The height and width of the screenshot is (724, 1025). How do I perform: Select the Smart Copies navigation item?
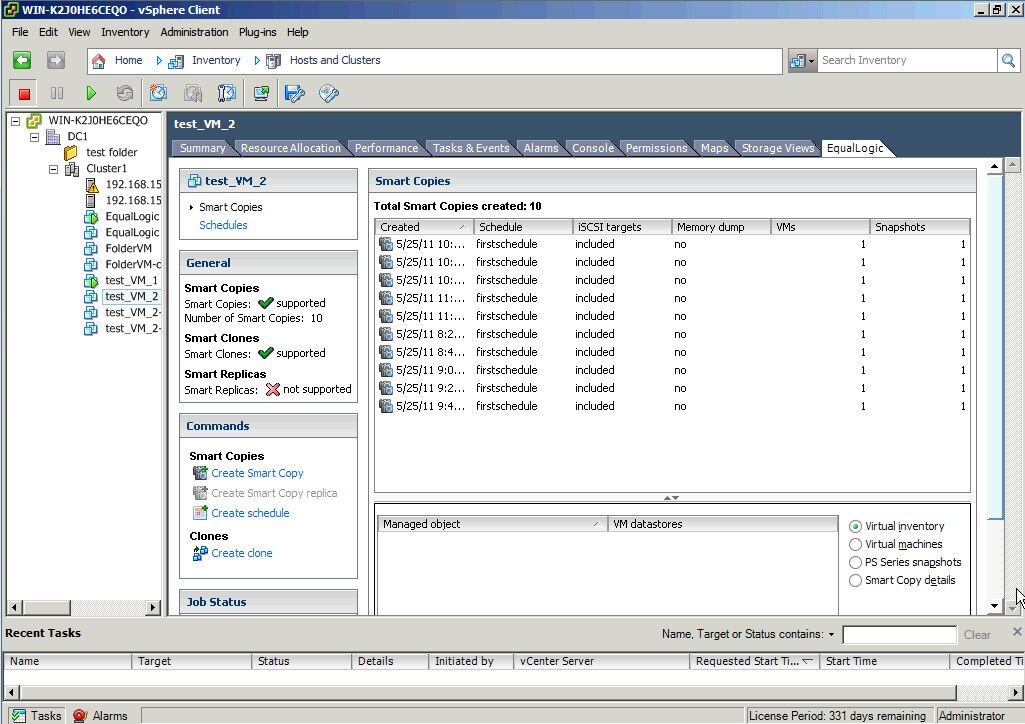pos(231,207)
